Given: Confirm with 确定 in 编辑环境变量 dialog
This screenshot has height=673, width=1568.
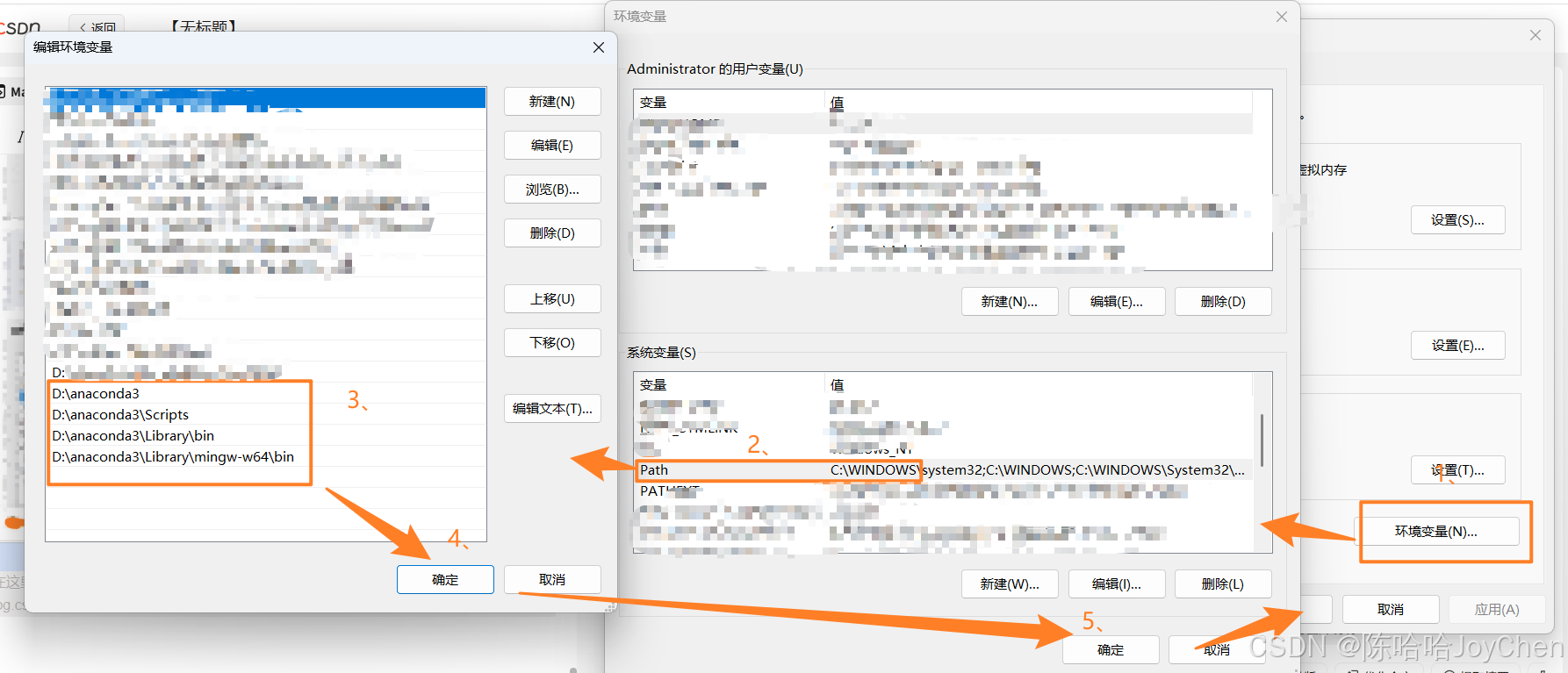Looking at the screenshot, I should (445, 580).
